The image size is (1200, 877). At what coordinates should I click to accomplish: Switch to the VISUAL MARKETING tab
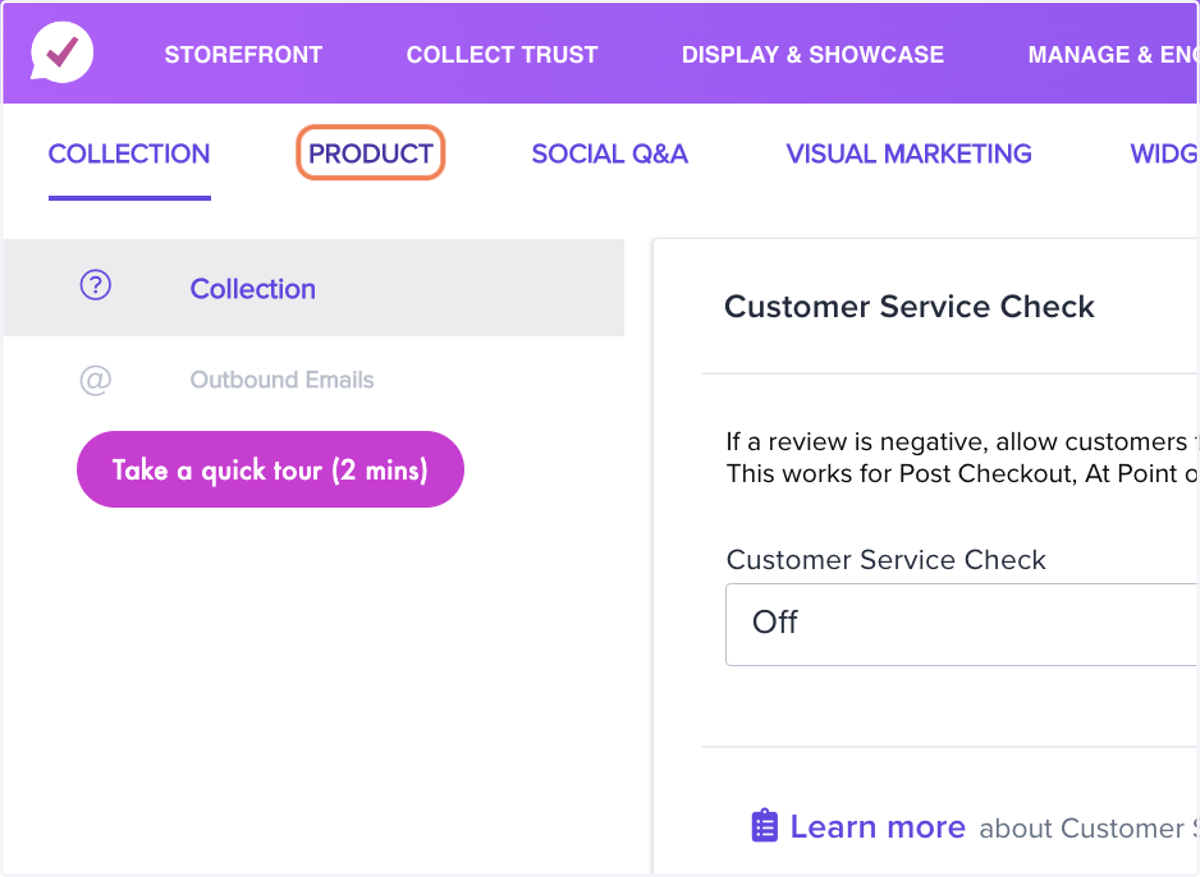click(909, 154)
